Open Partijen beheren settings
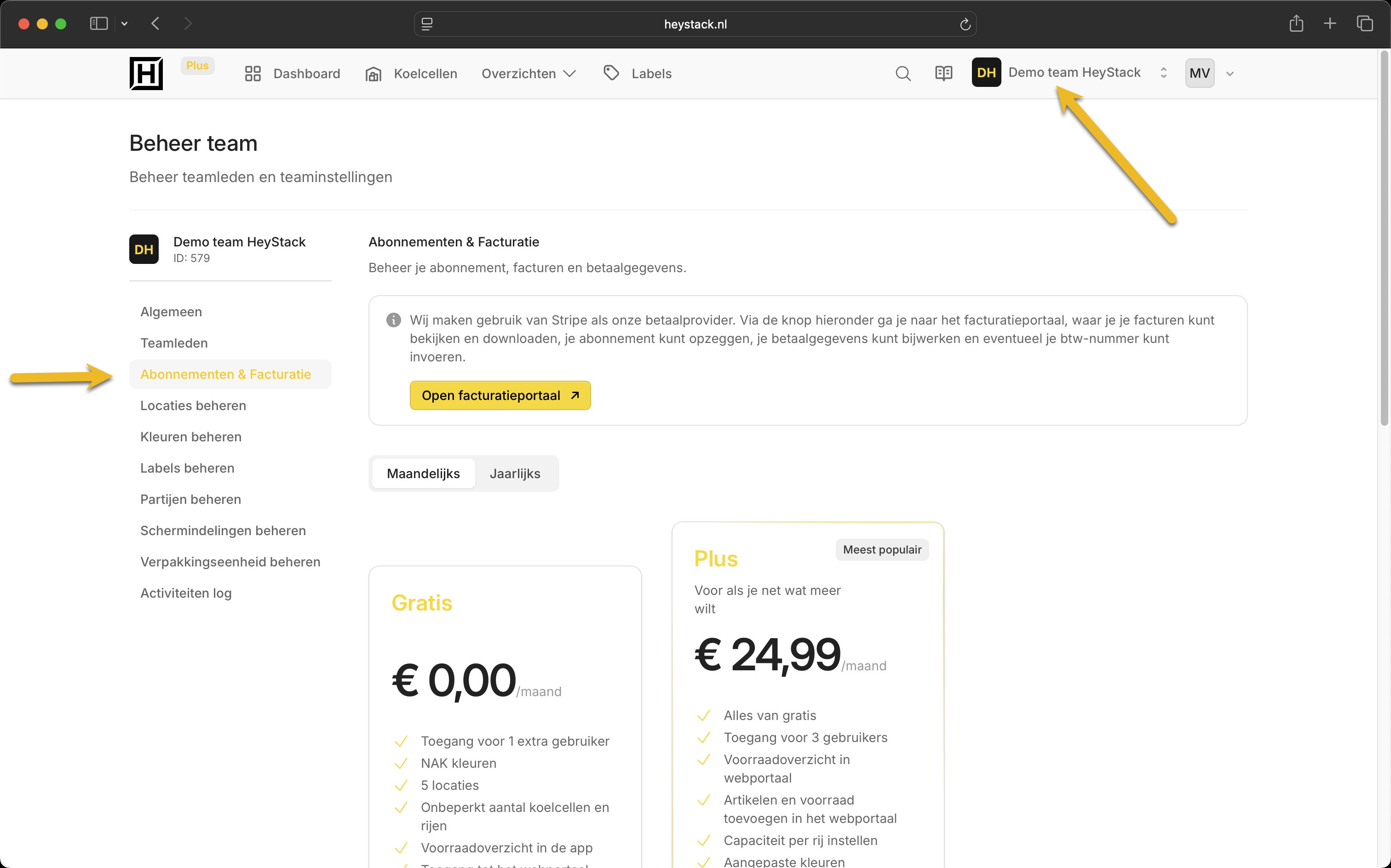The image size is (1391, 868). tap(191, 499)
